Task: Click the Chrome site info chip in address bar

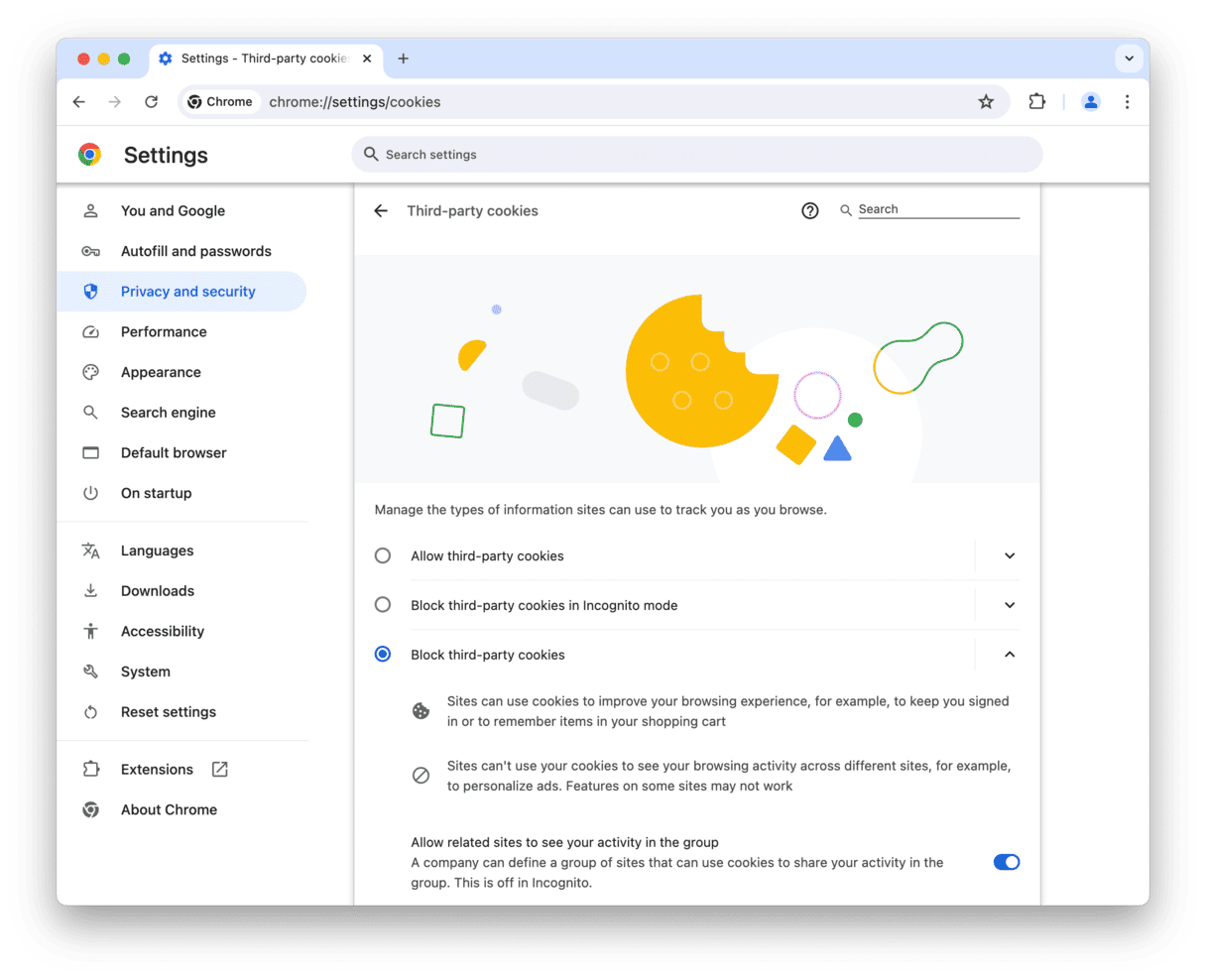Action: (x=220, y=102)
